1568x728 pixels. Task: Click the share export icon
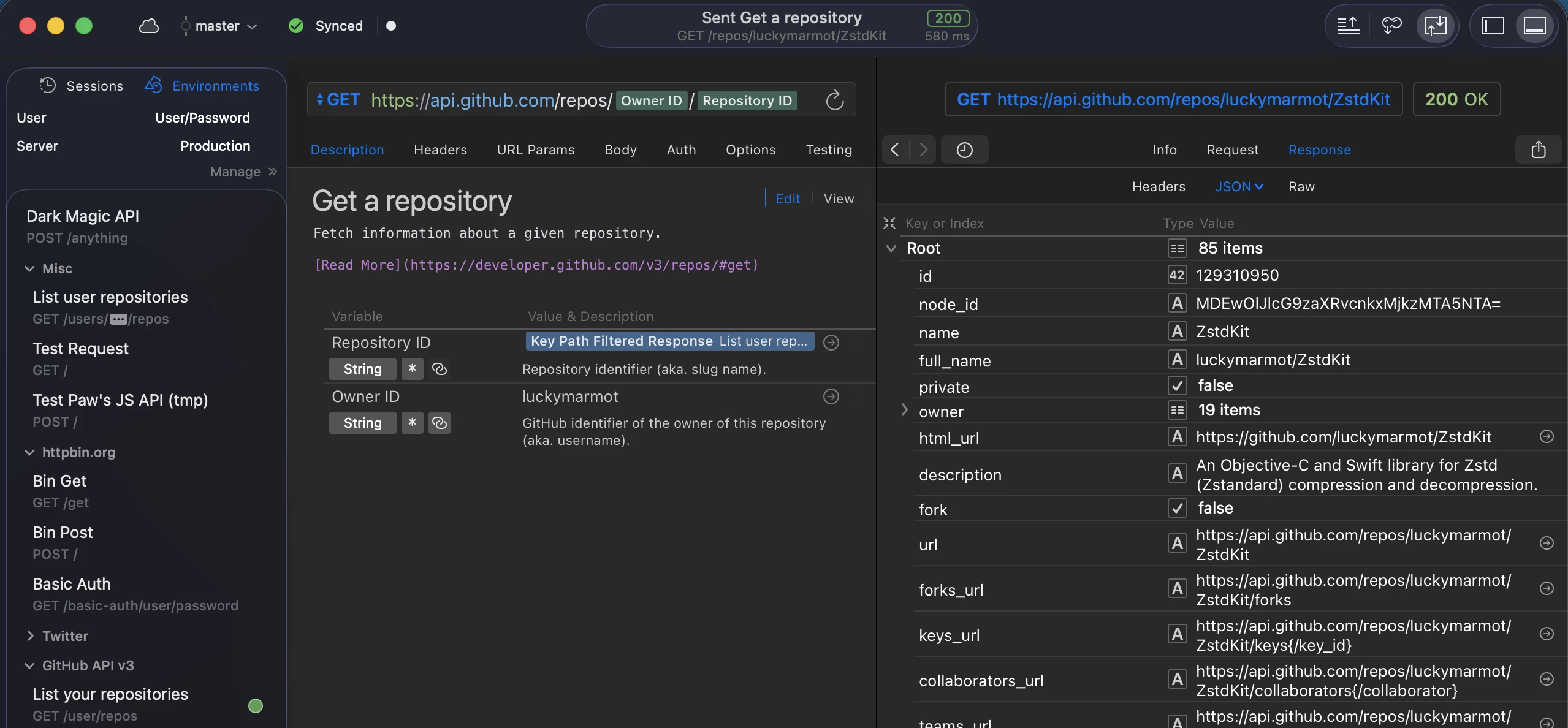pyautogui.click(x=1538, y=150)
